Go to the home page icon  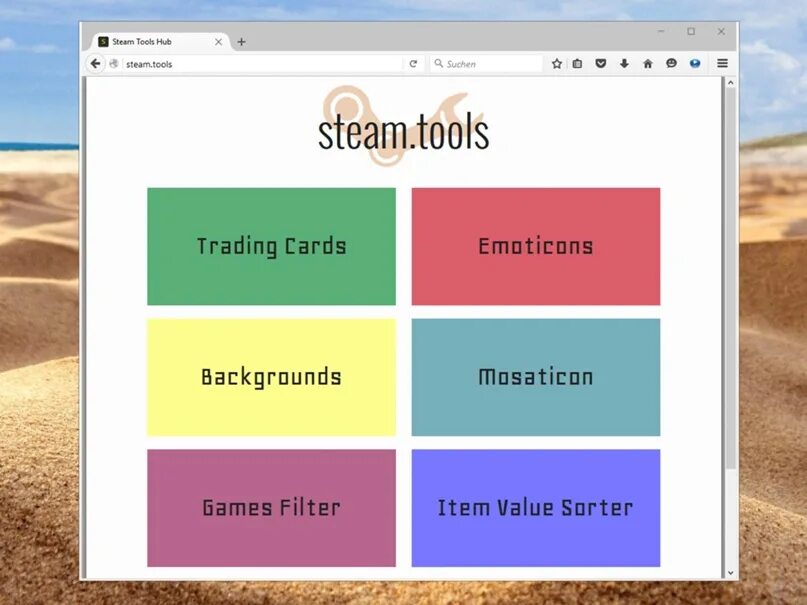[x=648, y=63]
